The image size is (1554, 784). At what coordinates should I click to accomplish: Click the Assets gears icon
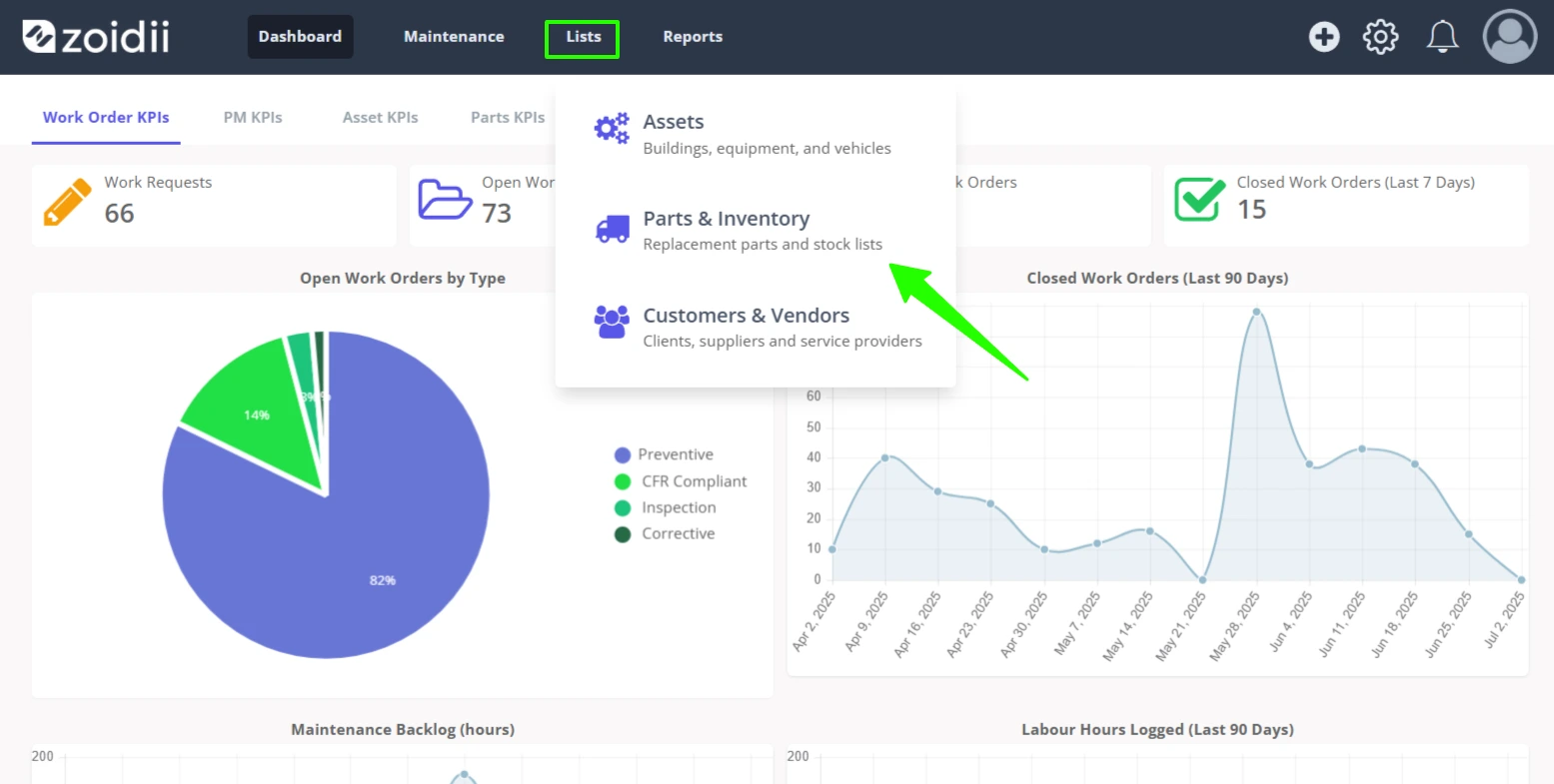coord(612,128)
